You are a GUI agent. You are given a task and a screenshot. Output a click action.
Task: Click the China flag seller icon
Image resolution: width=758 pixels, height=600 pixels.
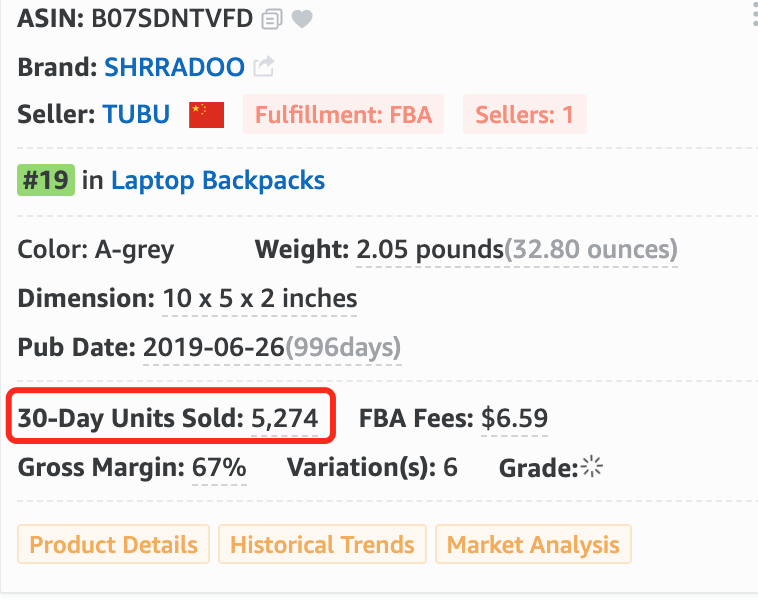pyautogui.click(x=206, y=115)
